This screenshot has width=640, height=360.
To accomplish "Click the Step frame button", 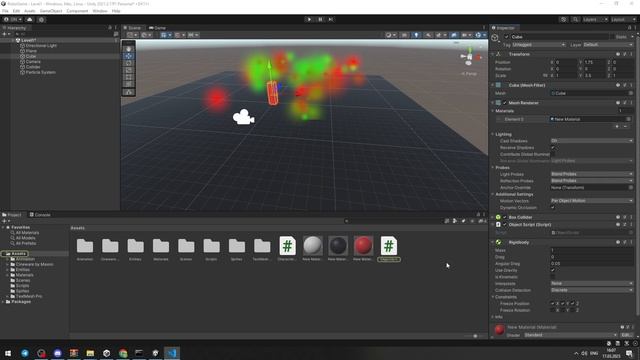I will (331, 19).
